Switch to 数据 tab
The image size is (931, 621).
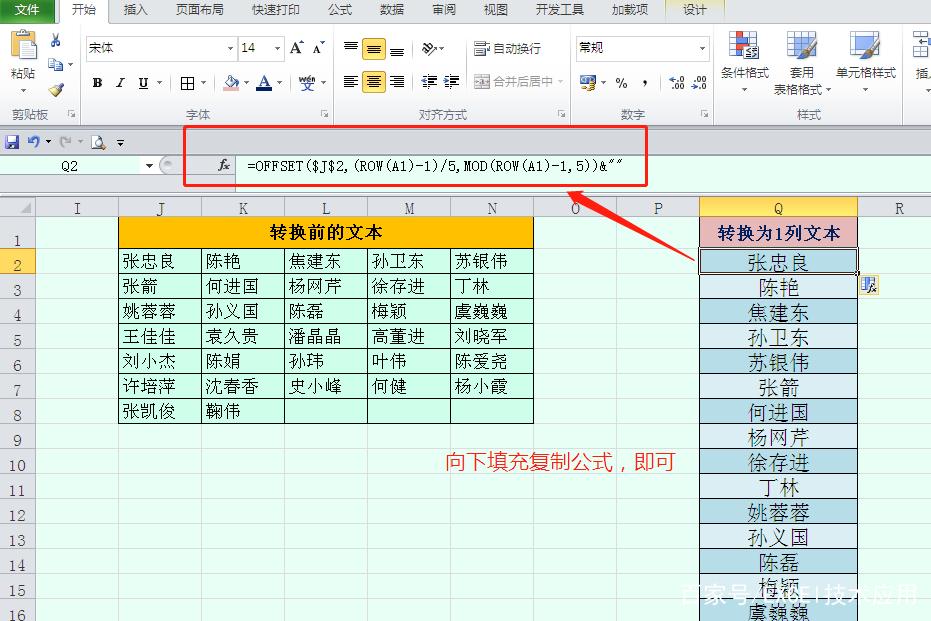coord(392,10)
